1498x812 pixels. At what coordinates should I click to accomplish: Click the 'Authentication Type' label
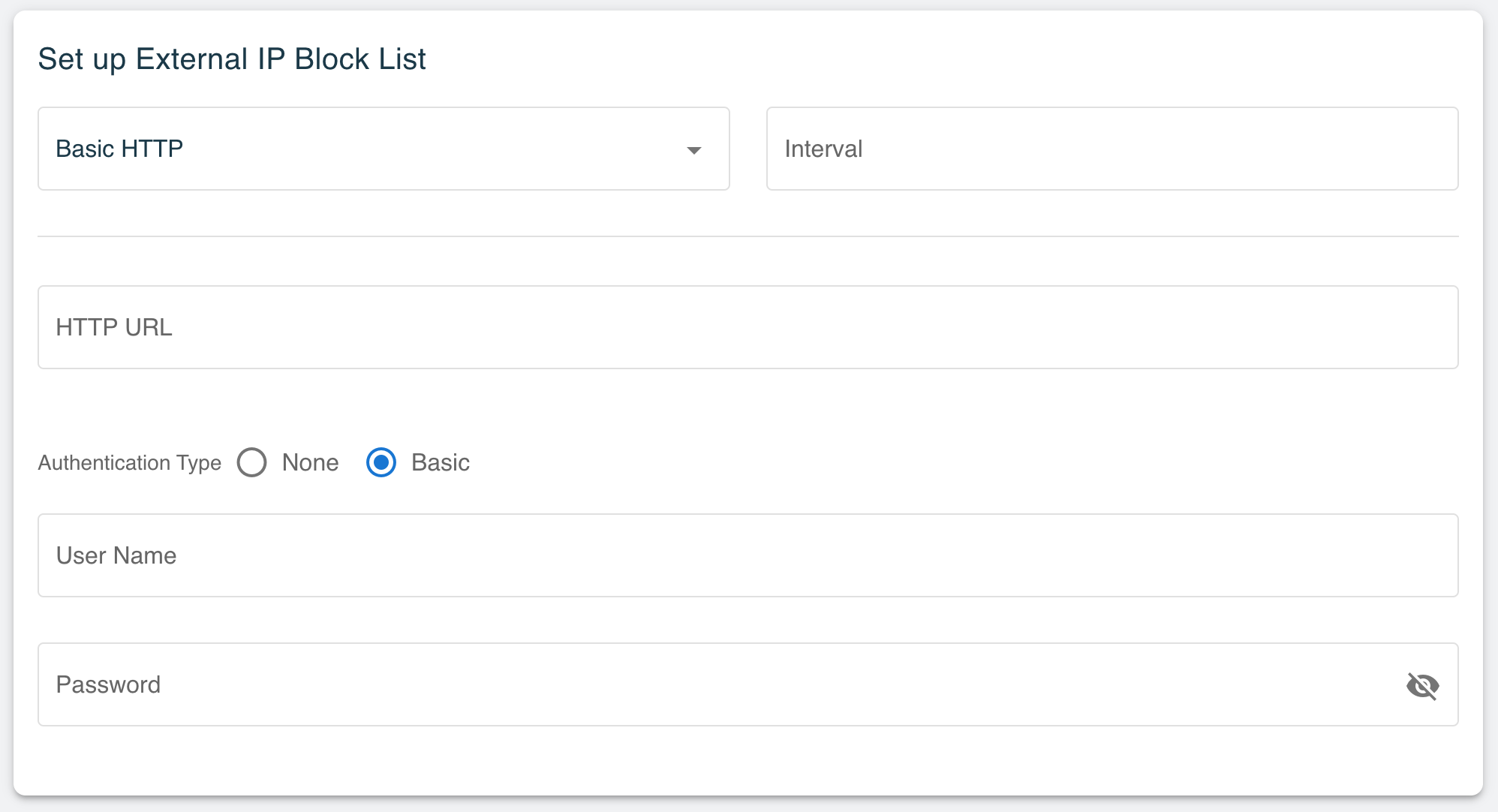tap(130, 462)
